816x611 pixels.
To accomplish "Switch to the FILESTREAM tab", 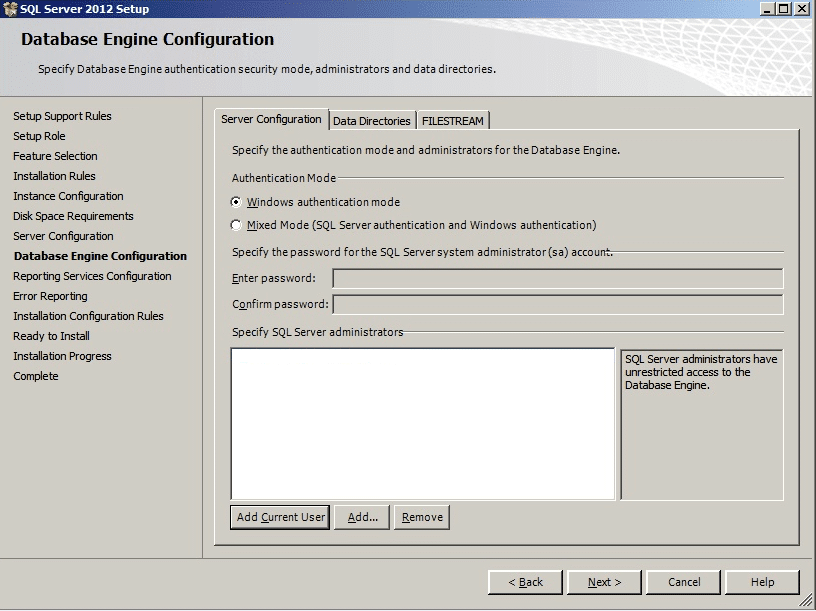I will point(455,119).
